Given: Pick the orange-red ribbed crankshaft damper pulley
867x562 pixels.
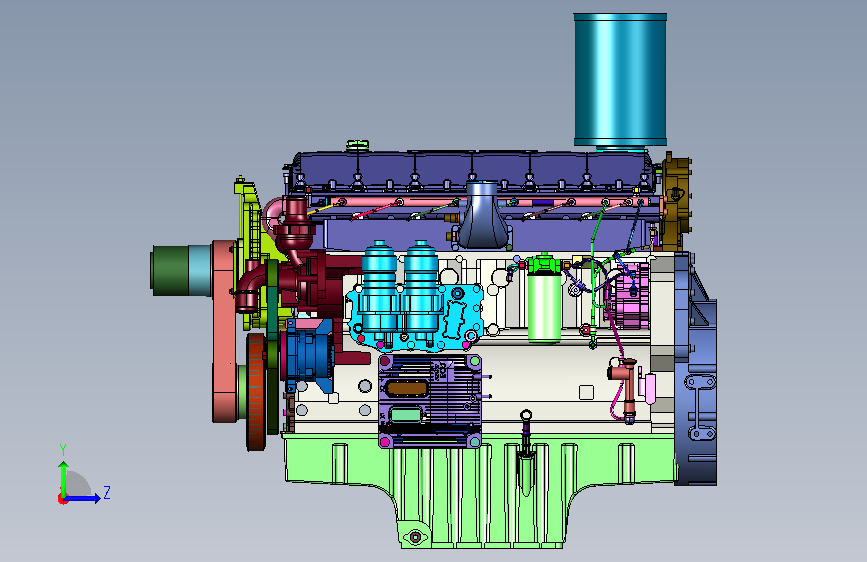Looking at the screenshot, I should tap(256, 391).
